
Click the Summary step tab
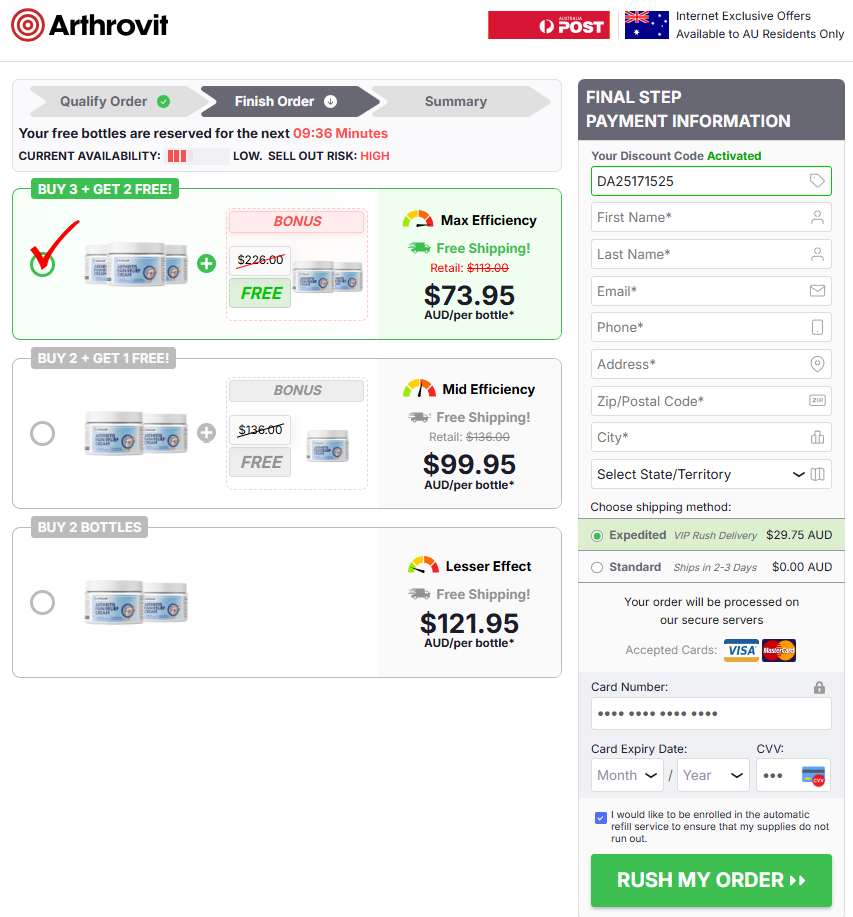pyautogui.click(x=456, y=101)
